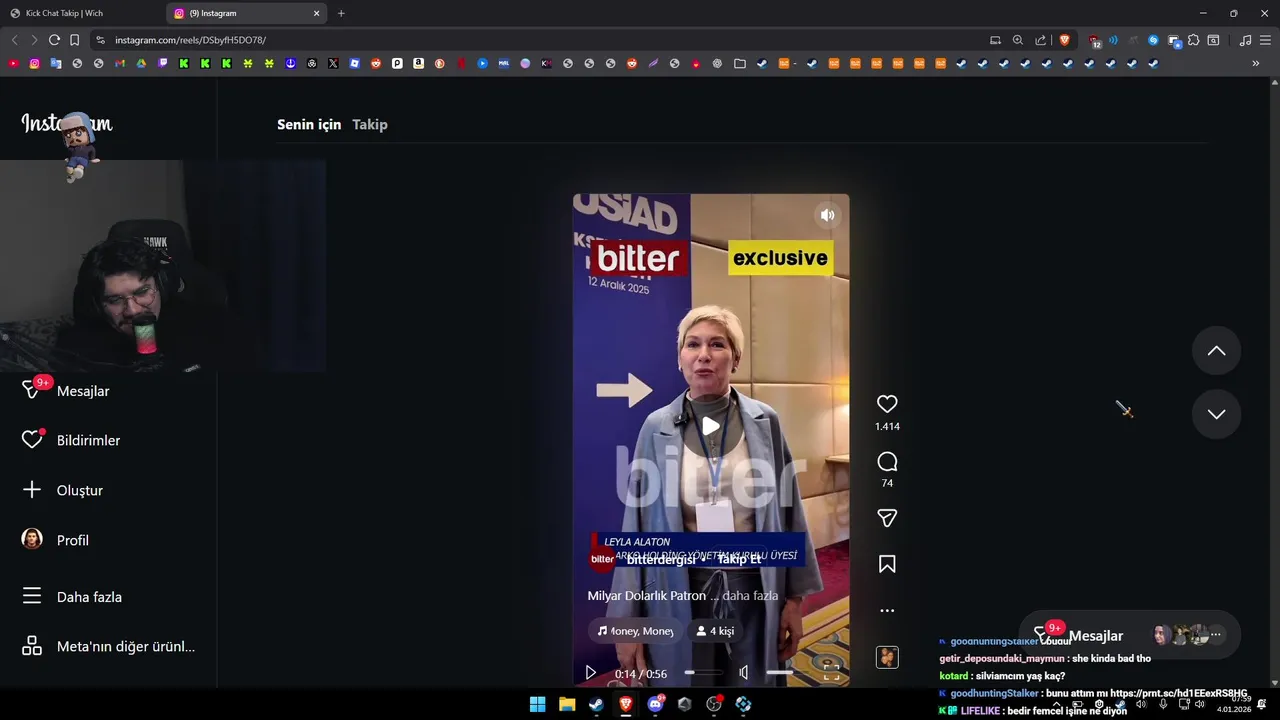Click the browser forward arrow
The width and height of the screenshot is (1280, 720).
click(33, 40)
